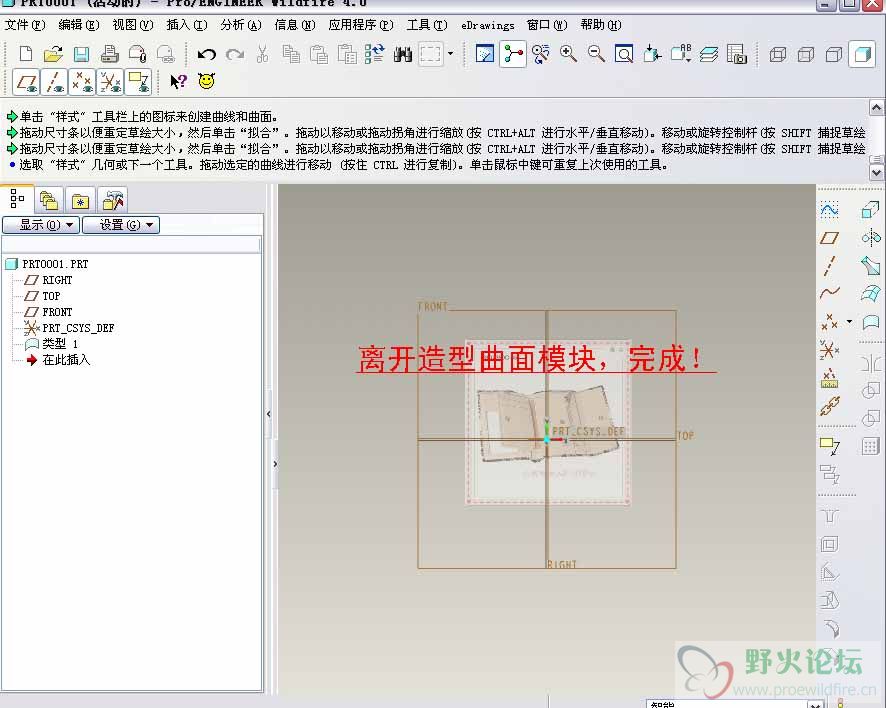The image size is (886, 708).
Task: Toggle datum points display
Action: pos(82,82)
